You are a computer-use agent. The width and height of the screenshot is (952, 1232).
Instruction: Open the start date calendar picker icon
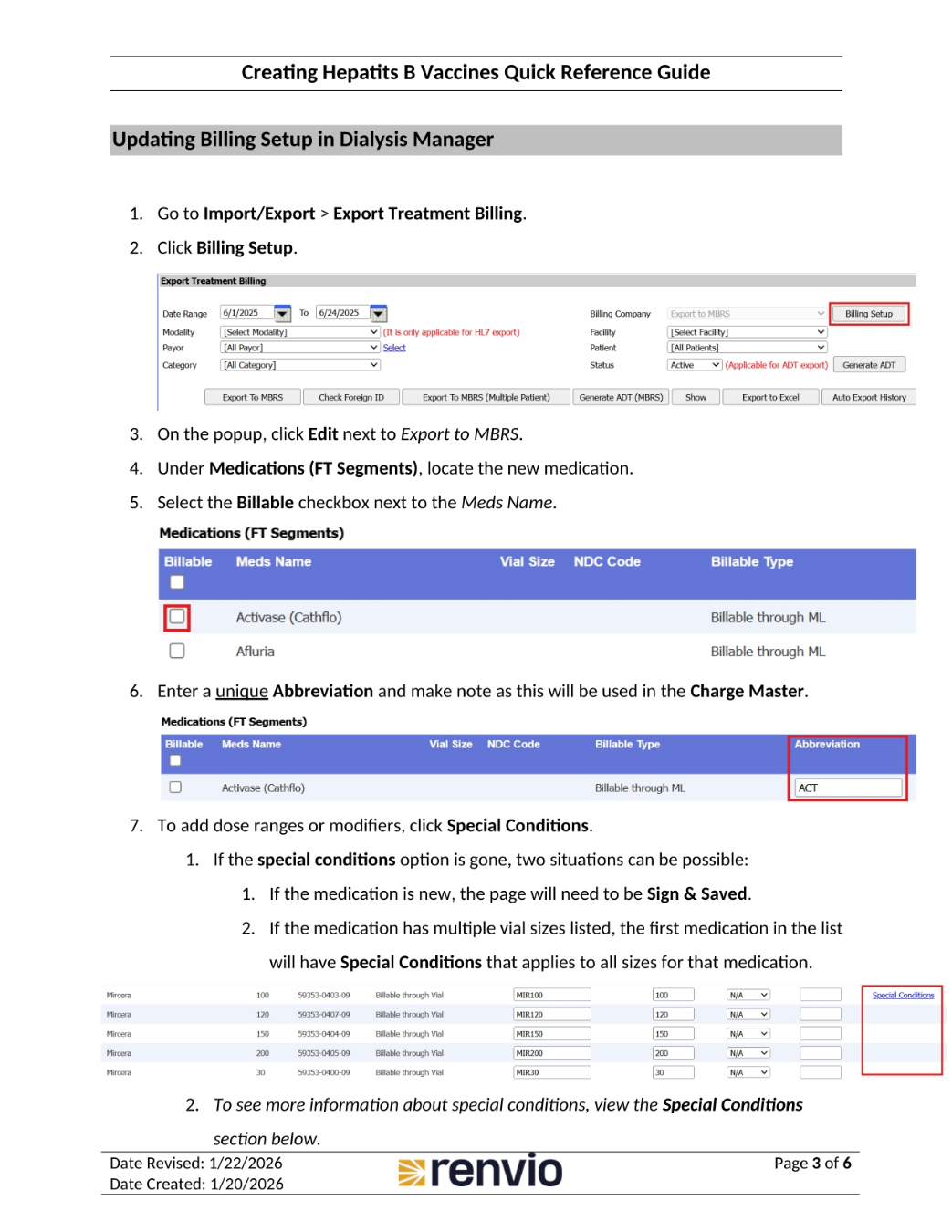(283, 314)
